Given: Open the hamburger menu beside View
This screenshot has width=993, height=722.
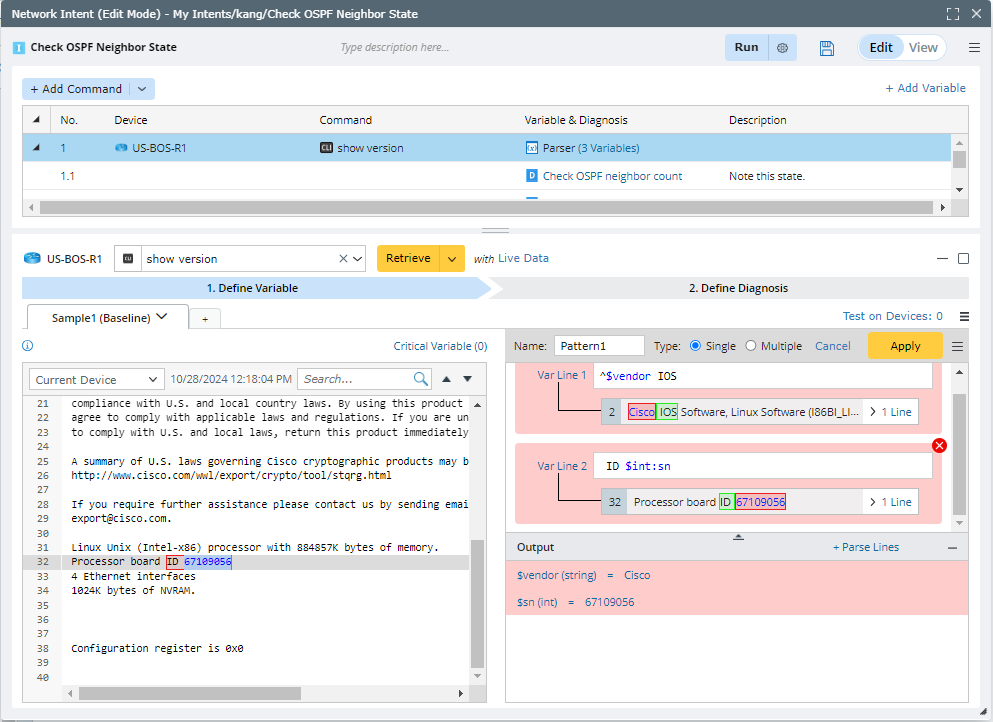Looking at the screenshot, I should point(974,48).
